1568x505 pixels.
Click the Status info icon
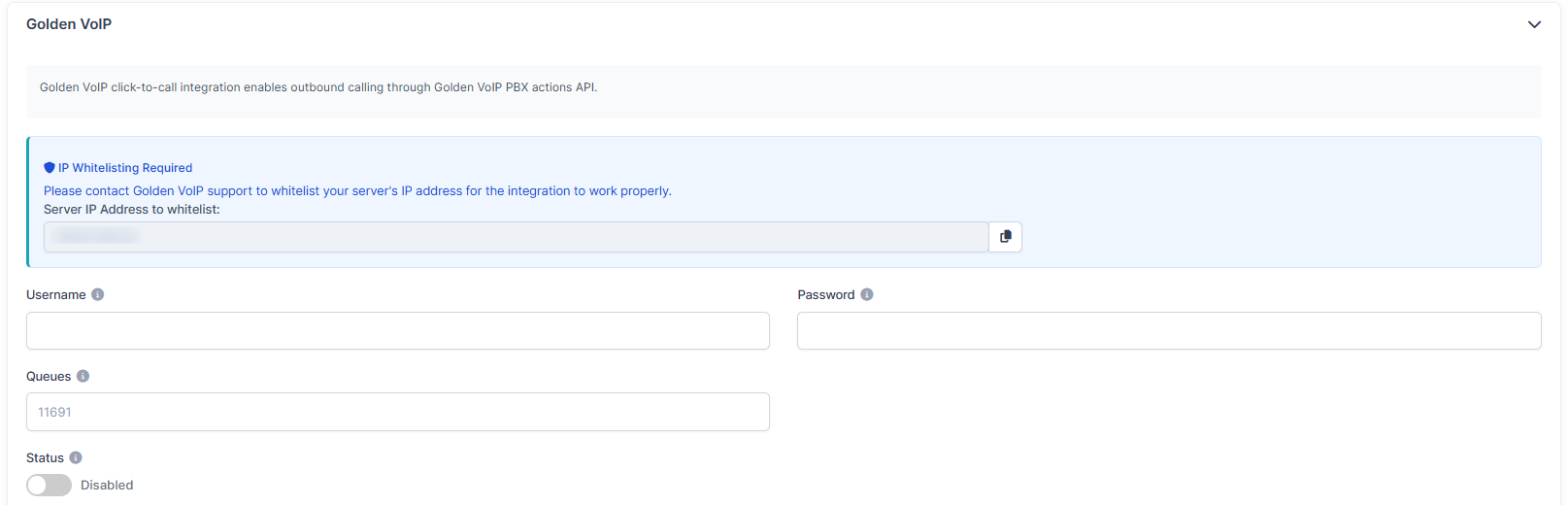[76, 457]
